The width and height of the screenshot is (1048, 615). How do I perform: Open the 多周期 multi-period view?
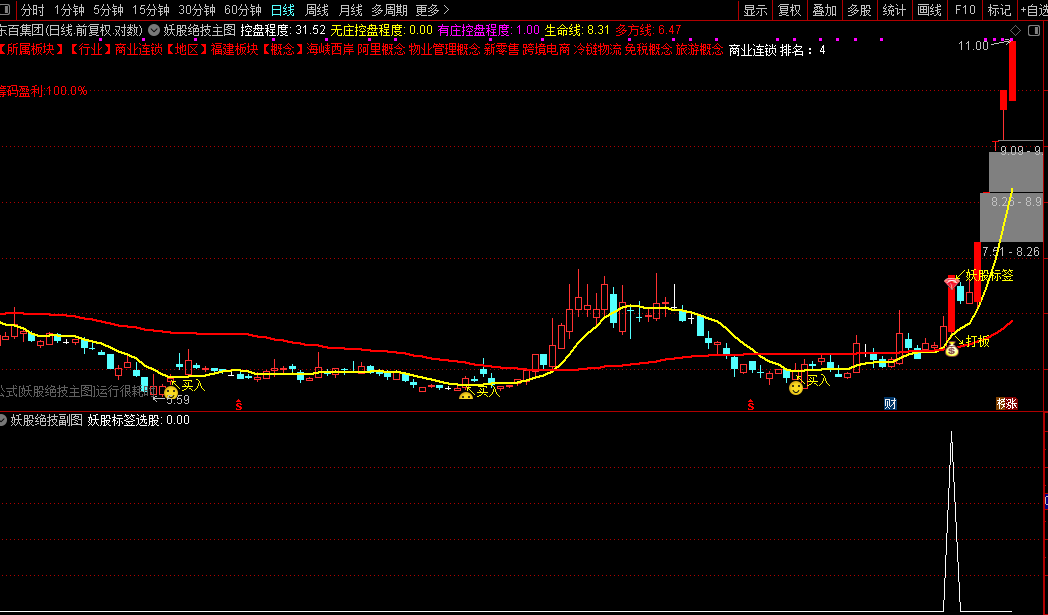[x=389, y=10]
